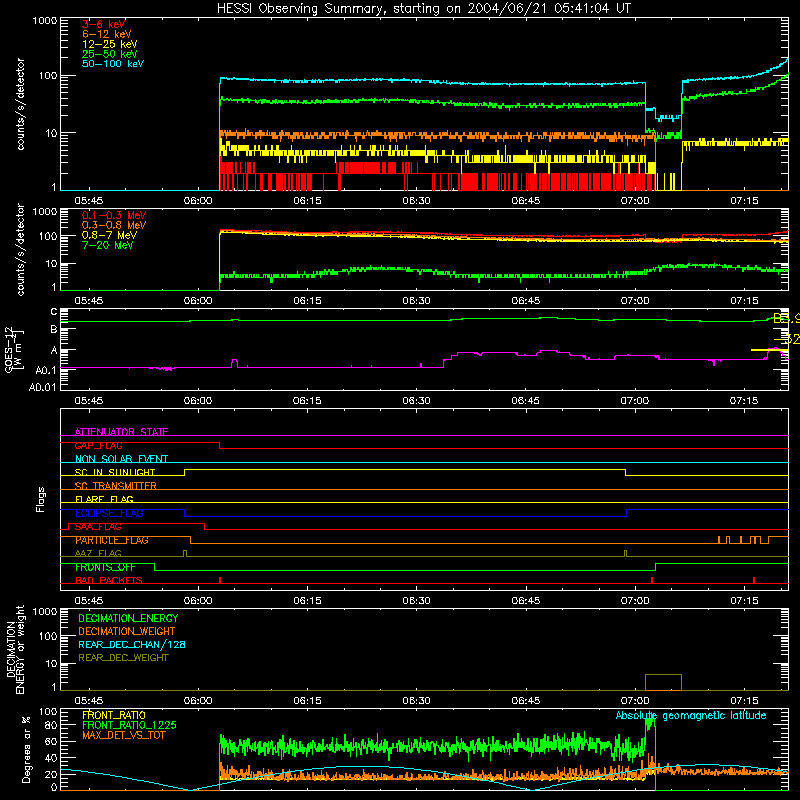
Task: Click the C level tick on GOES axis
Action: 54,311
